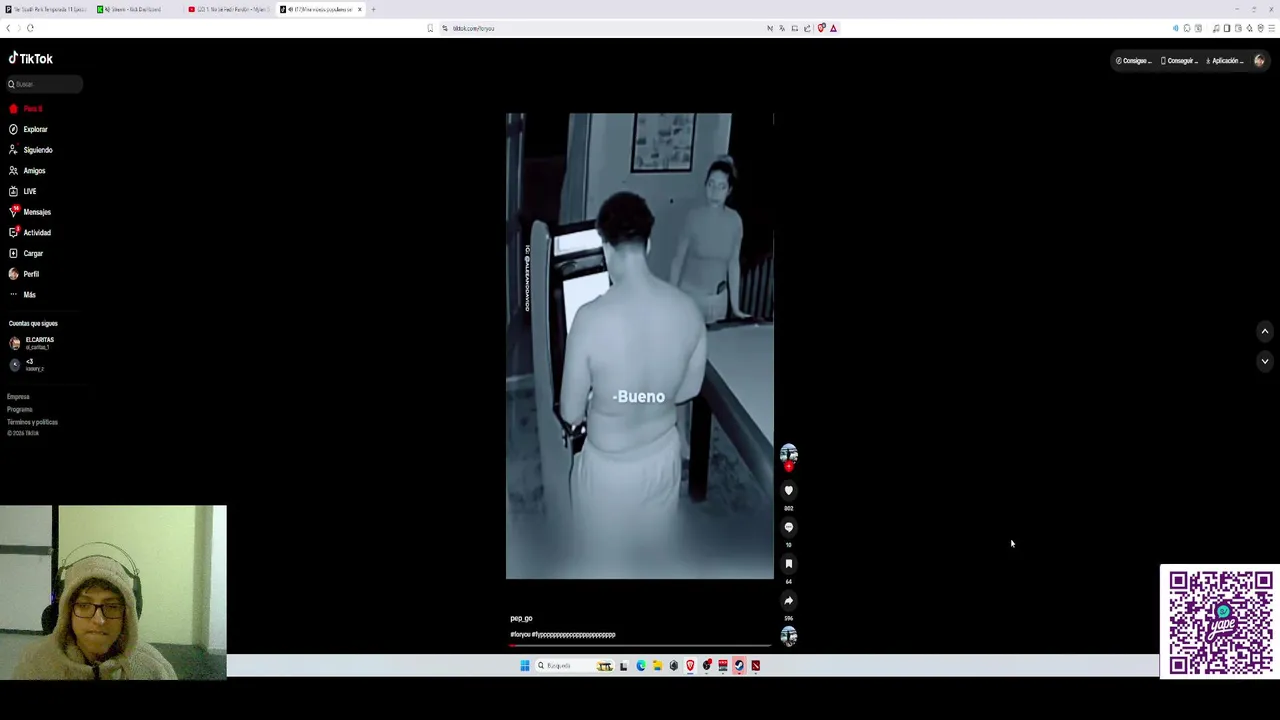
Task: Open File Explorer from taskbar
Action: pyautogui.click(x=657, y=666)
